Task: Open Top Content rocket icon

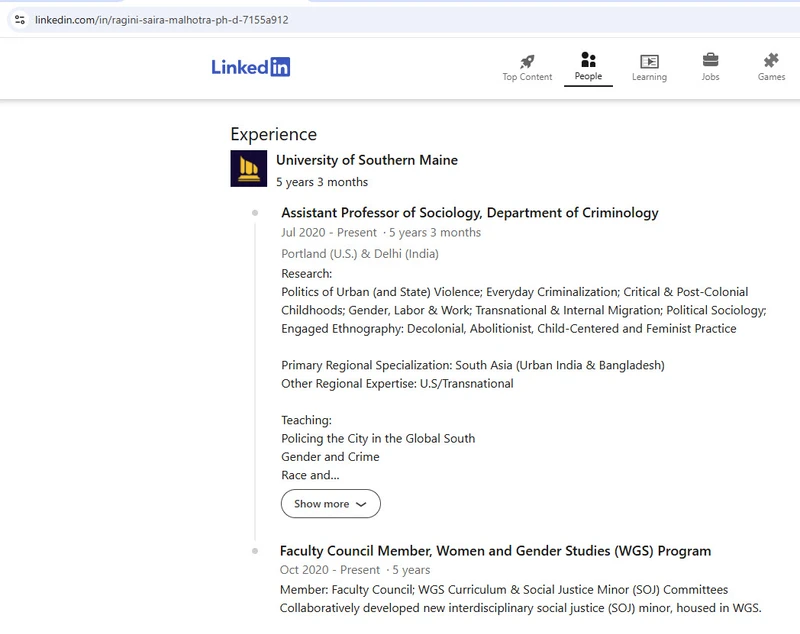Action: point(527,62)
